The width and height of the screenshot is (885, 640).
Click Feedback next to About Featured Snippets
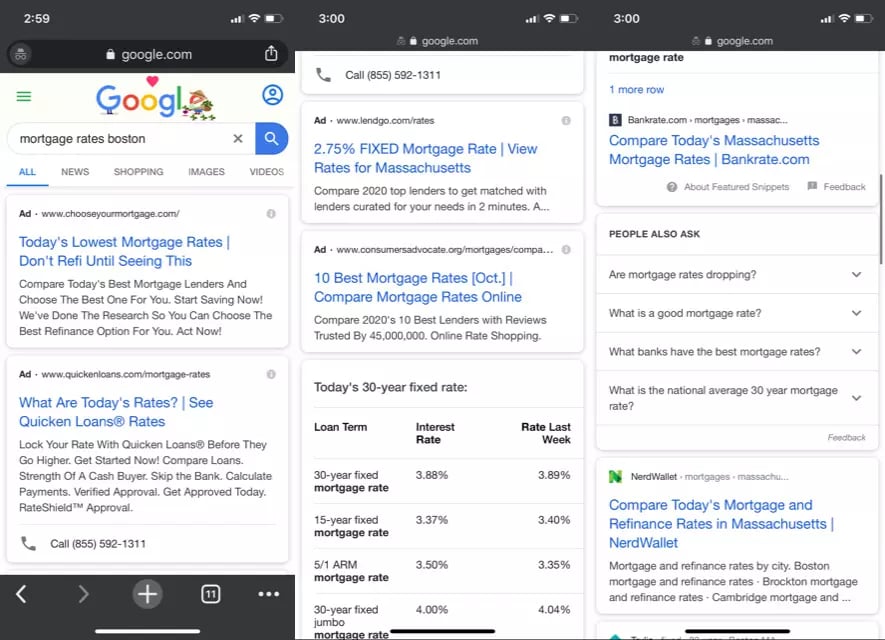tap(844, 187)
